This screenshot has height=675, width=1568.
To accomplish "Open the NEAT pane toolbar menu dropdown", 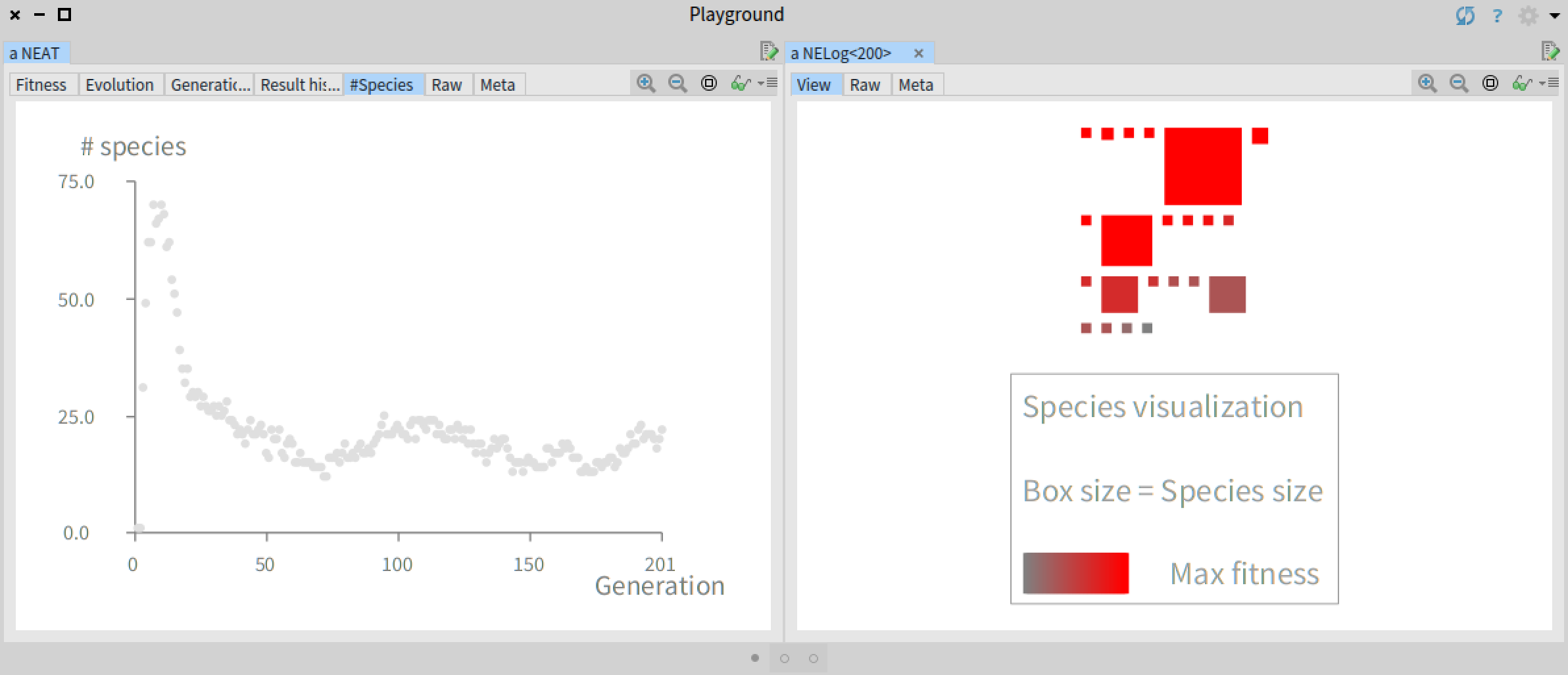I will pos(768,84).
